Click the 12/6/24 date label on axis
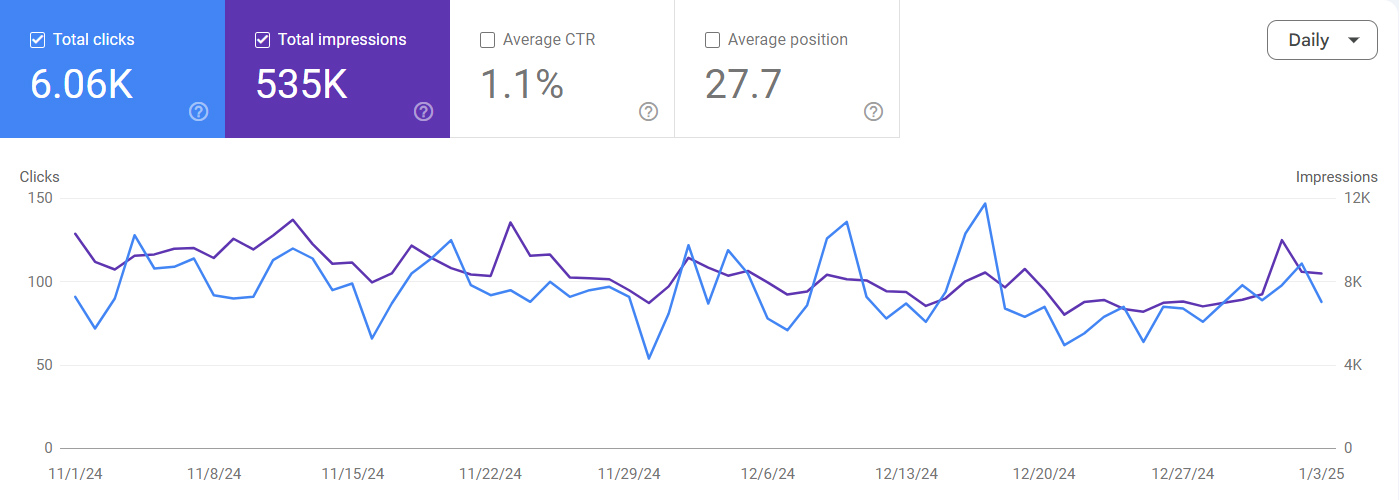This screenshot has width=1400, height=500. click(x=766, y=473)
